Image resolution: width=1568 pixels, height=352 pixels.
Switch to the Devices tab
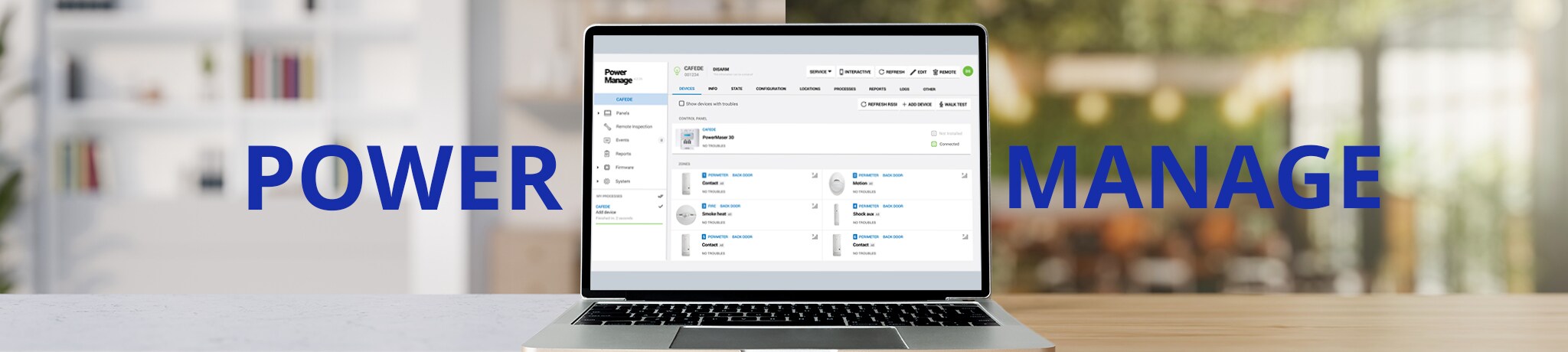(x=687, y=89)
